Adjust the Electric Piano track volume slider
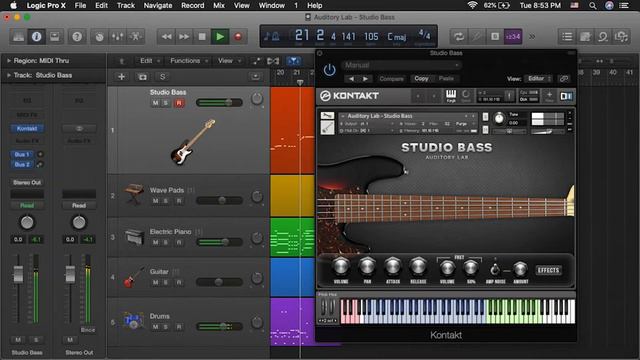The image size is (640, 360). (x=220, y=242)
